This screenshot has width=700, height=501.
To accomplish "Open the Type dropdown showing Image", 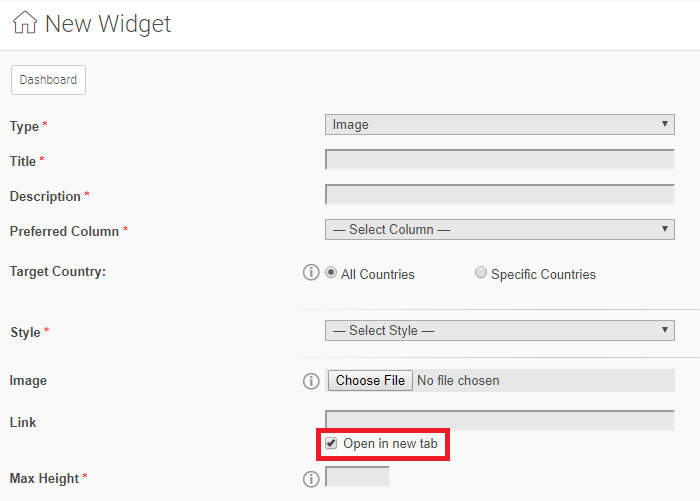I will pyautogui.click(x=500, y=124).
